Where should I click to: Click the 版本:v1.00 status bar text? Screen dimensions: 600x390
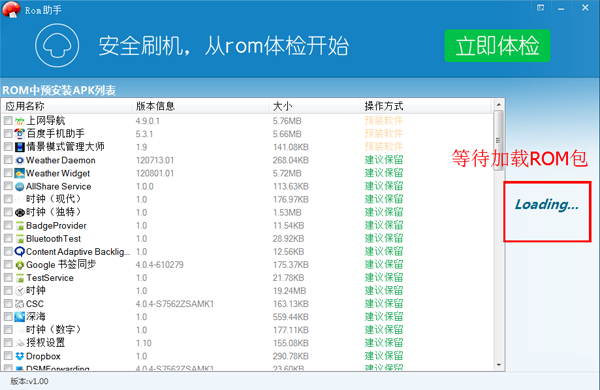pos(29,381)
